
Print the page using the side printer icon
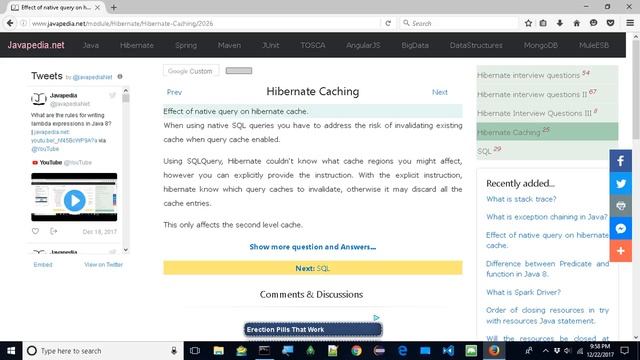pos(620,206)
